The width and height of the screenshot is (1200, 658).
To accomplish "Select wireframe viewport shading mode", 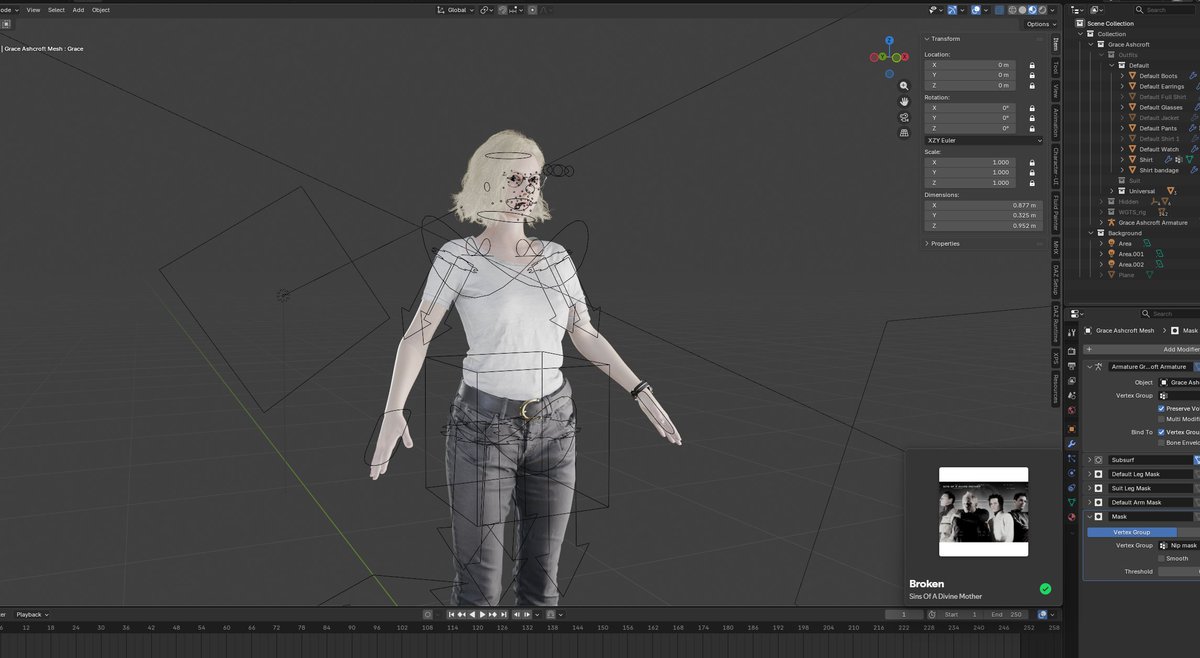I will click(x=1012, y=10).
